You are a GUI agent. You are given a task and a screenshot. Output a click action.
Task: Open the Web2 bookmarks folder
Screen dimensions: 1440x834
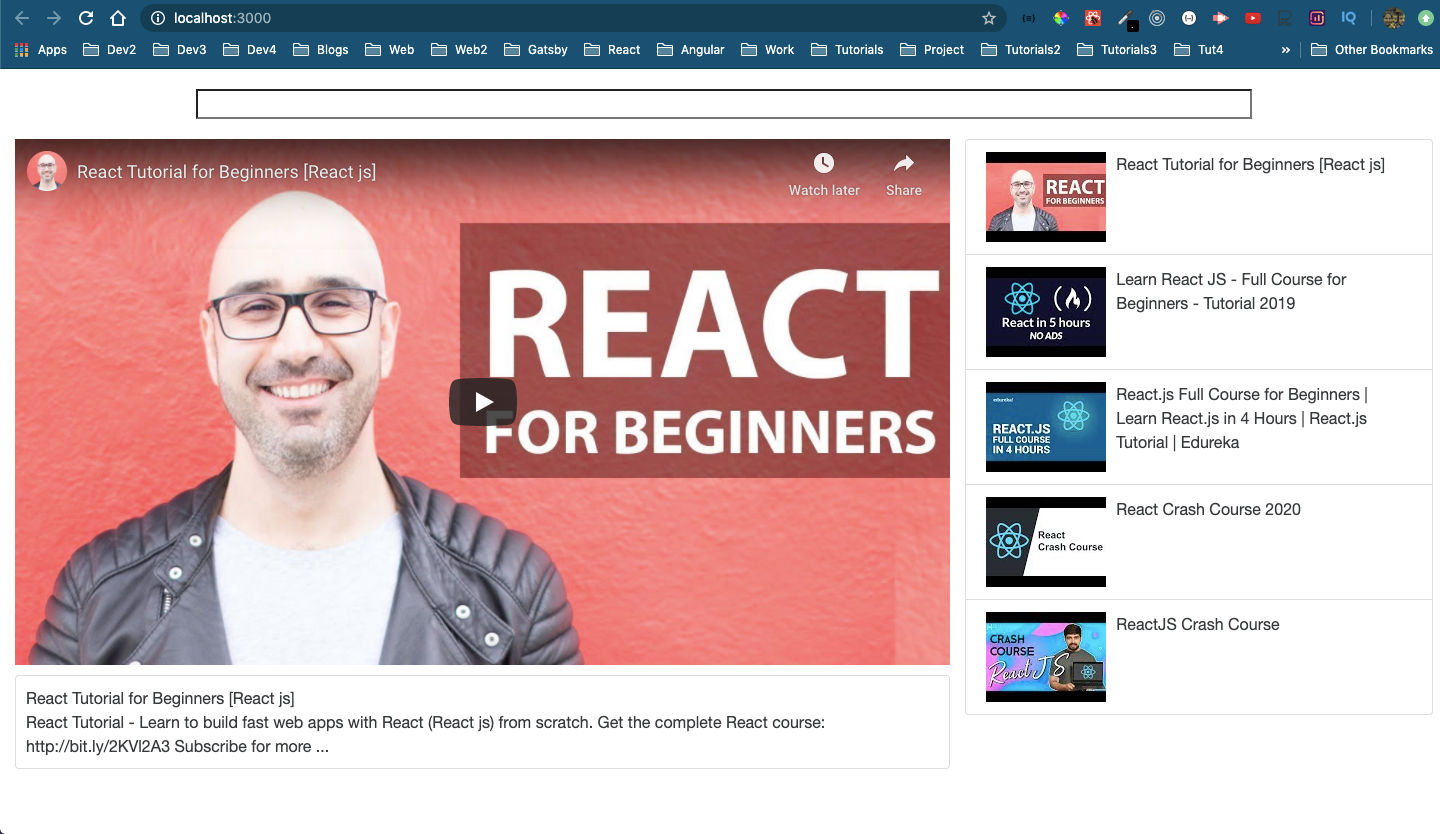pyautogui.click(x=459, y=49)
